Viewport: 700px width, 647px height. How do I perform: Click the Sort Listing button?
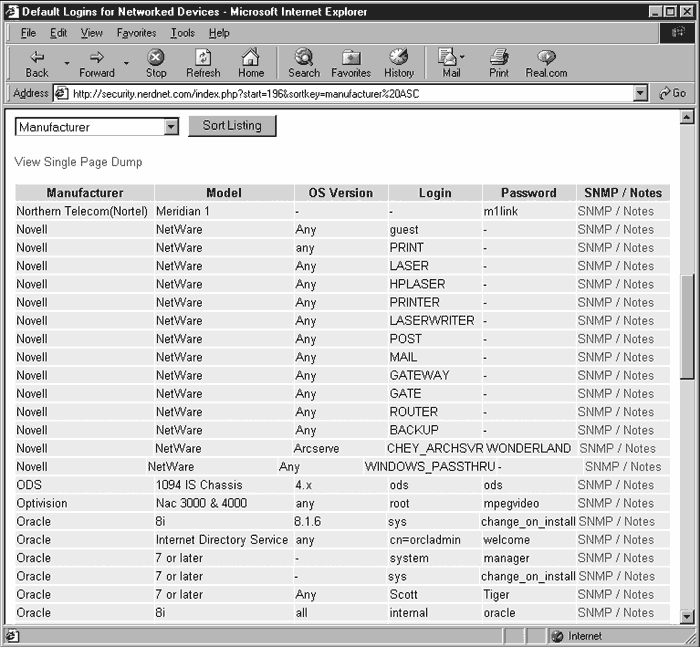pos(232,126)
